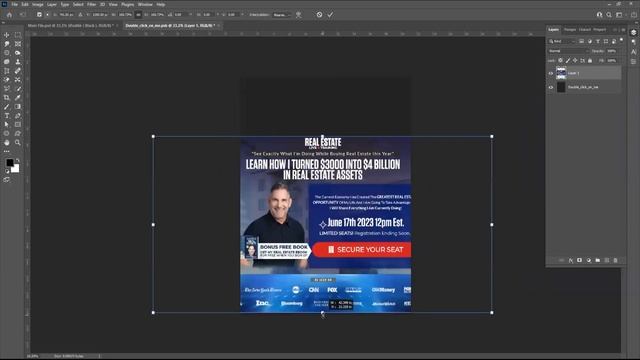
Task: Commit the transform with the checkmark
Action: coord(330,15)
